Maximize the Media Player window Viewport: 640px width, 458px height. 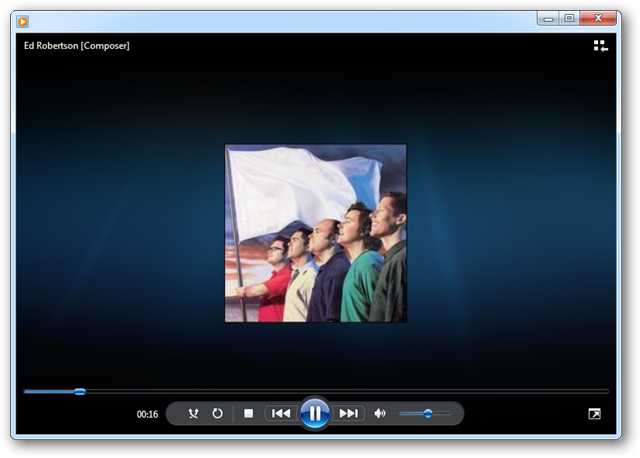(x=569, y=18)
